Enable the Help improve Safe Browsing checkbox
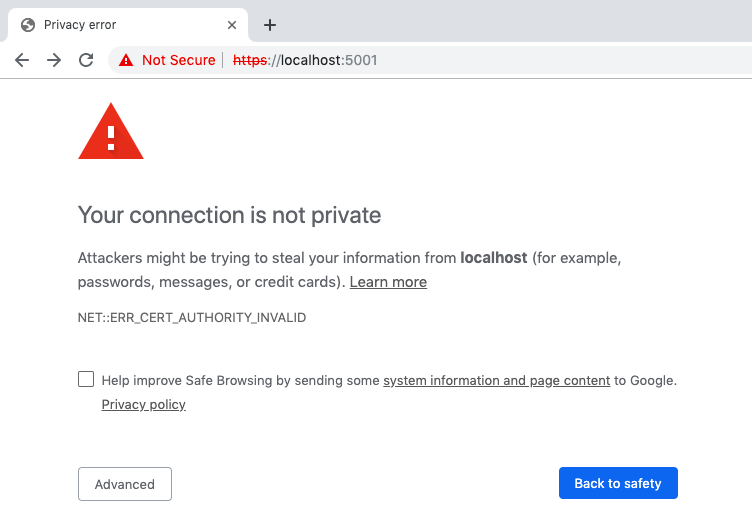752x523 pixels. [86, 379]
